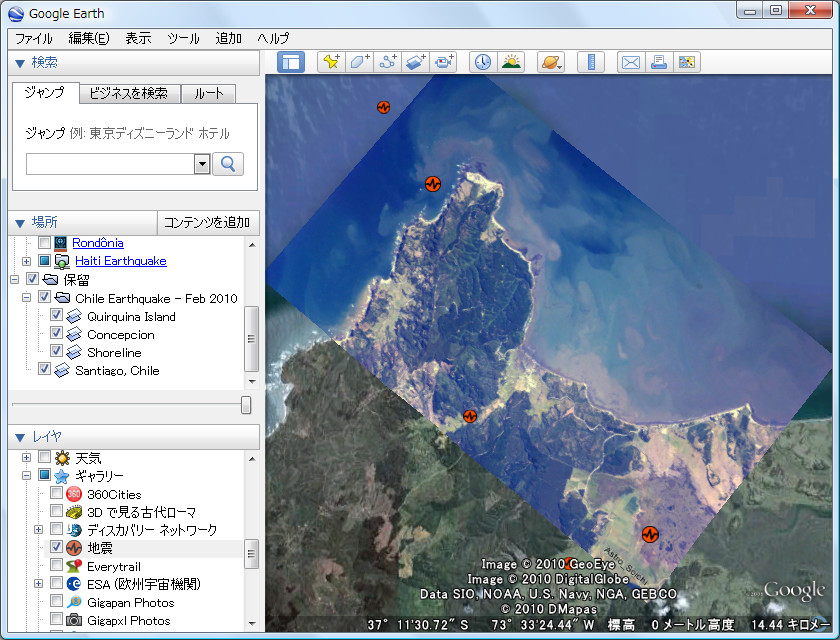Viewport: 840px width, 640px height.
Task: Collapse the レイヤ layers panel
Action: pos(20,437)
